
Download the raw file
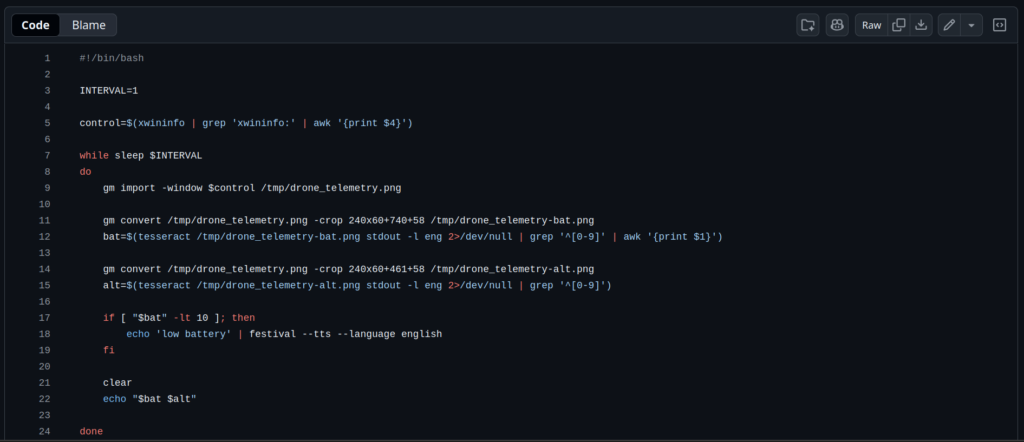[x=922, y=25]
